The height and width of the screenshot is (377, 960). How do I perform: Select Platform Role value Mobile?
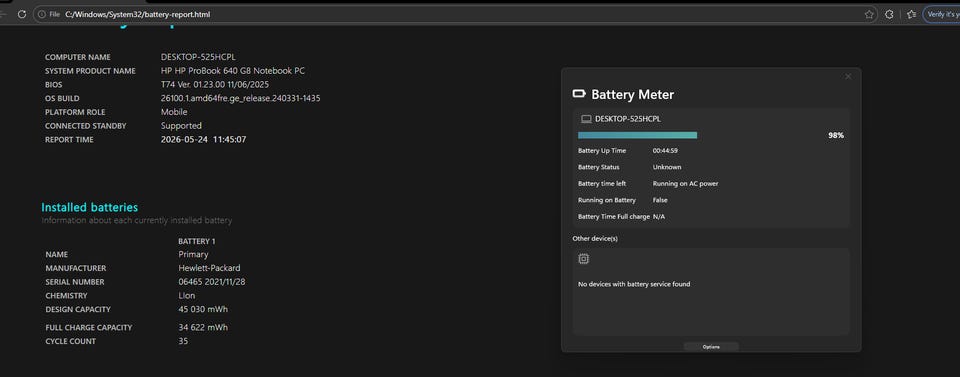pyautogui.click(x=174, y=112)
